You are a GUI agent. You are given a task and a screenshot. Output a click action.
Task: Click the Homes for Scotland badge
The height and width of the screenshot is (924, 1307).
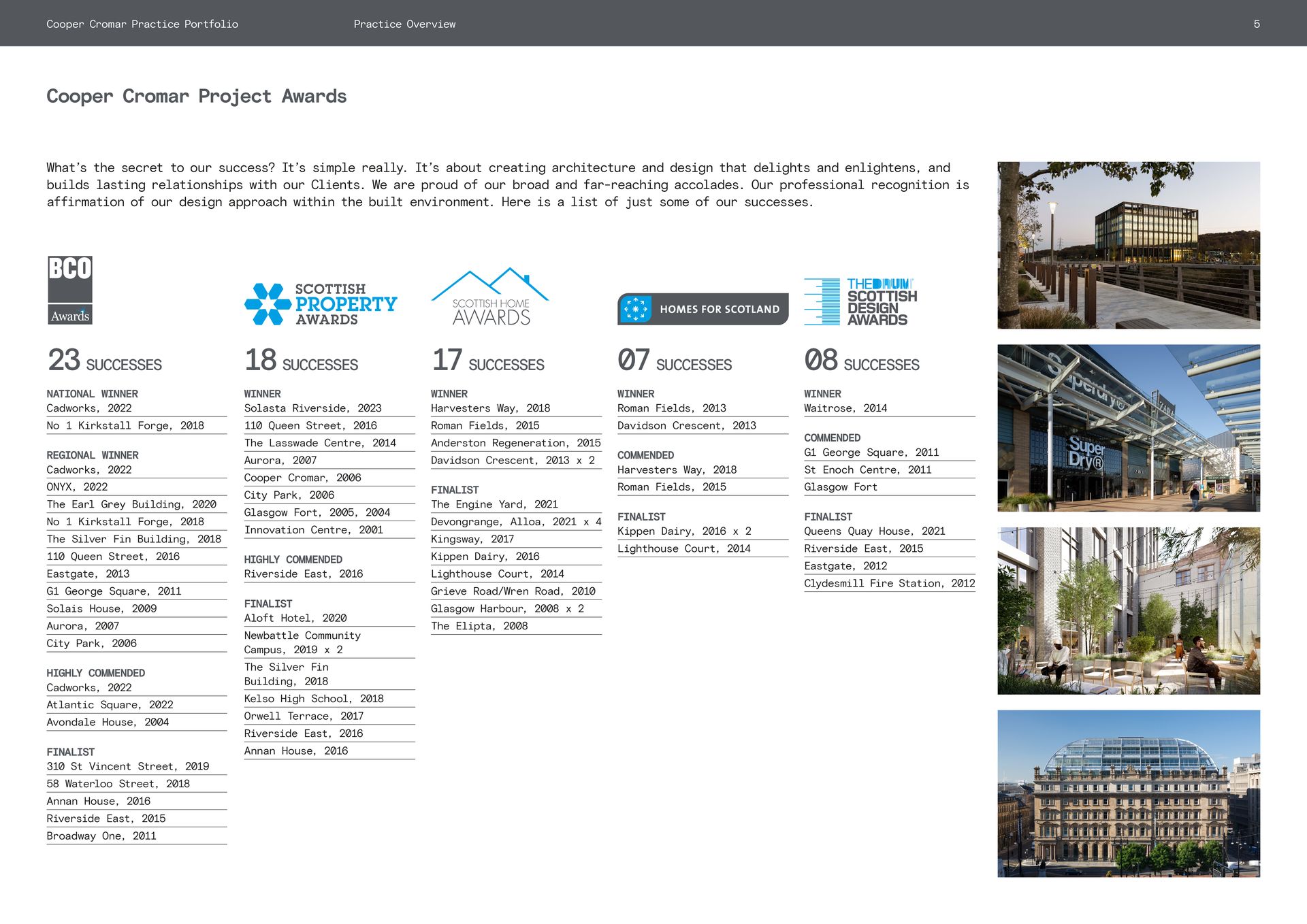click(x=703, y=309)
